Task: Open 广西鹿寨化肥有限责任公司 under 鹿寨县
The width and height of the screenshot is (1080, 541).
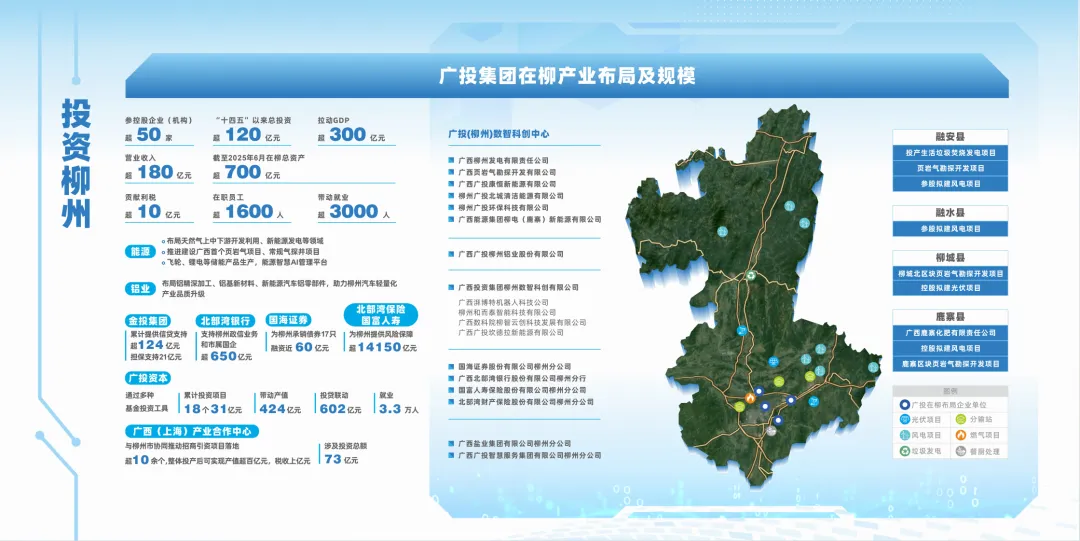Action: pos(950,333)
